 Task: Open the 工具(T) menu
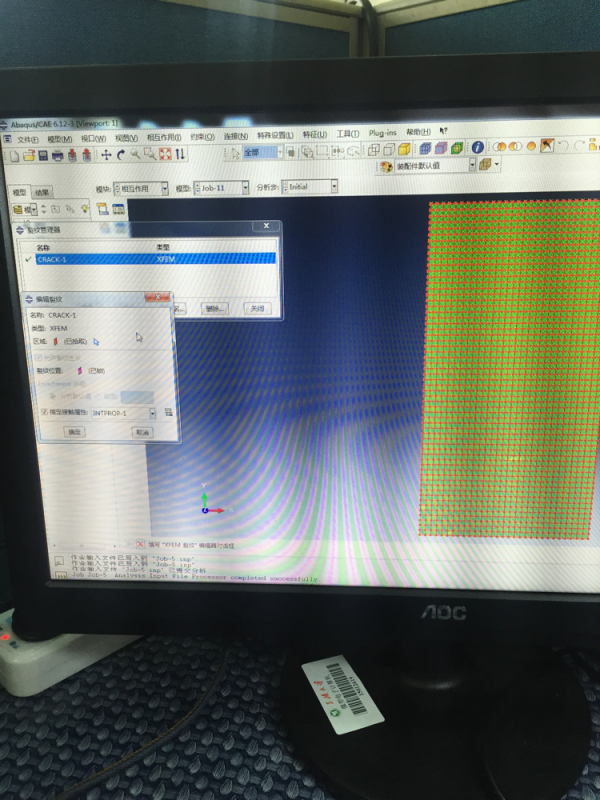(347, 134)
